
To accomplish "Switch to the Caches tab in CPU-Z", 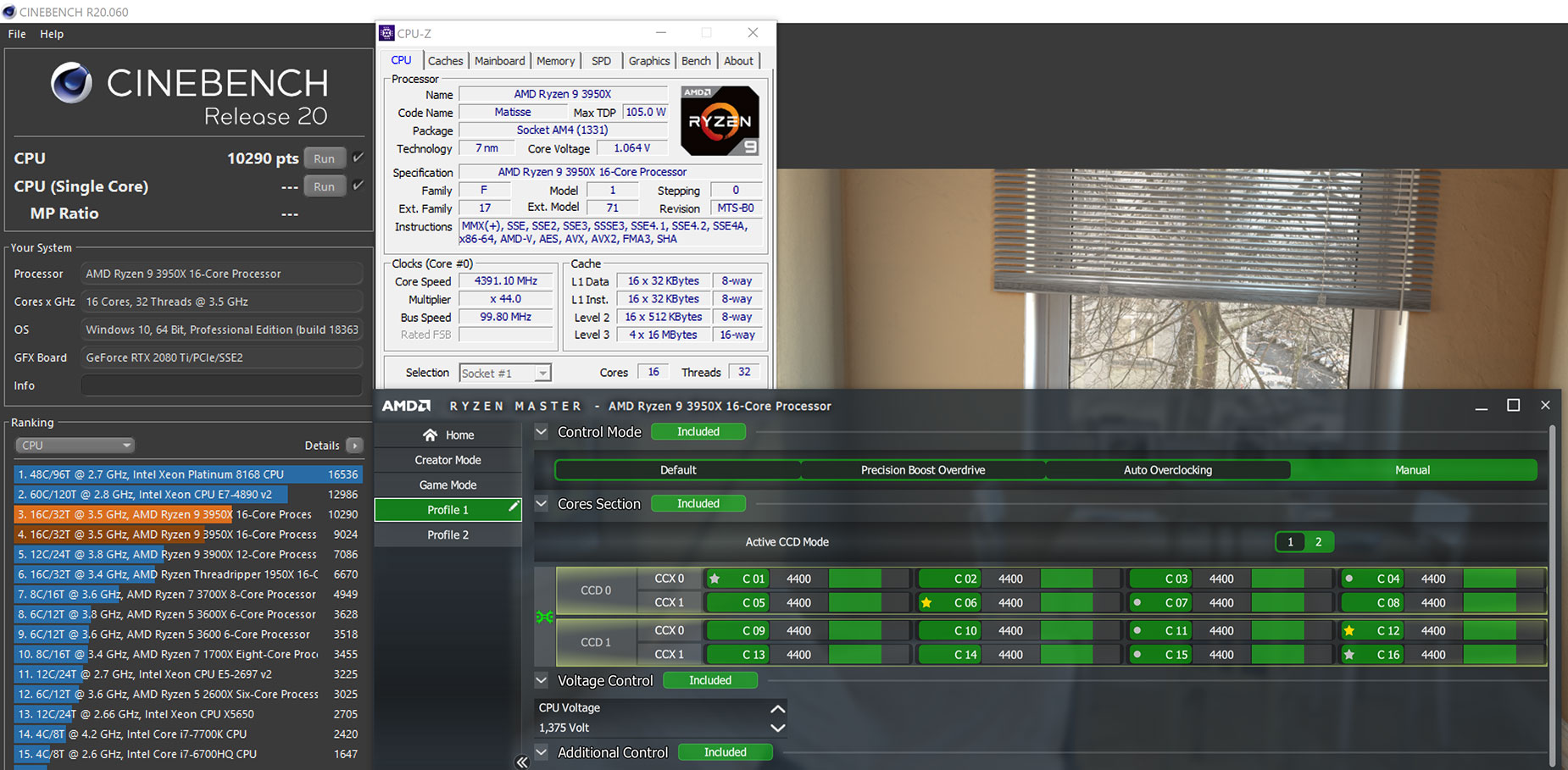I will pos(445,61).
